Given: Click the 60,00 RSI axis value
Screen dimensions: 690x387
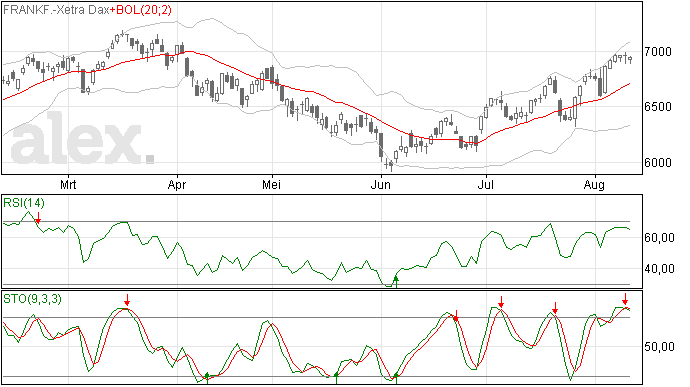Looking at the screenshot, I should tap(660, 238).
